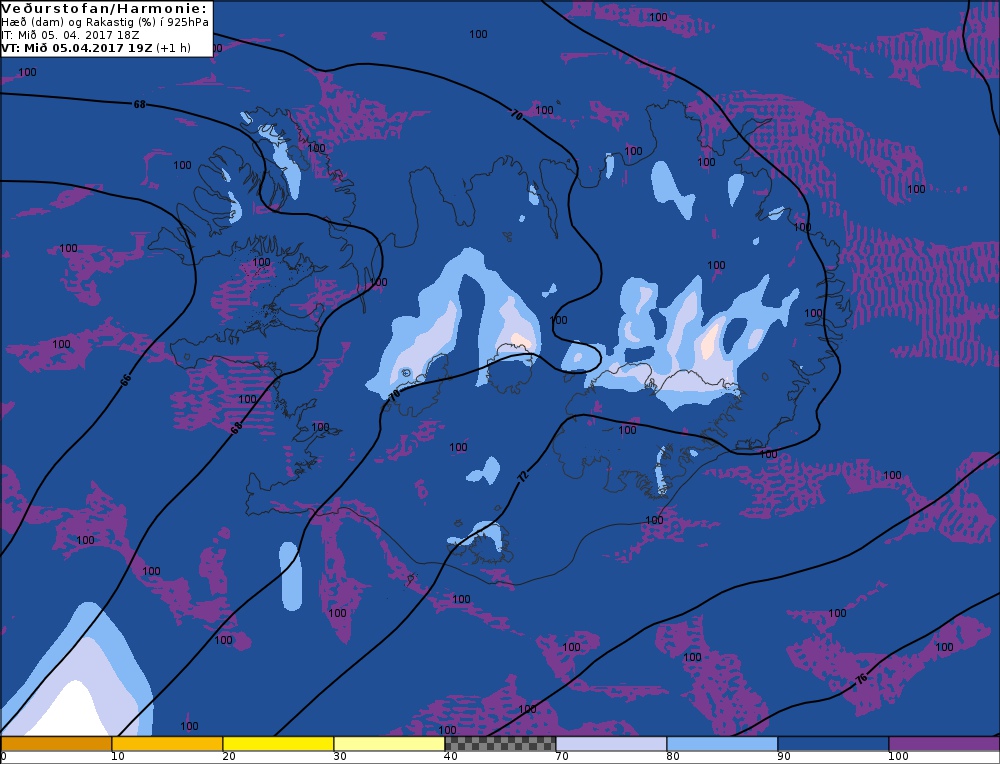Click the lavender 70–80 legend swatch

611,744
